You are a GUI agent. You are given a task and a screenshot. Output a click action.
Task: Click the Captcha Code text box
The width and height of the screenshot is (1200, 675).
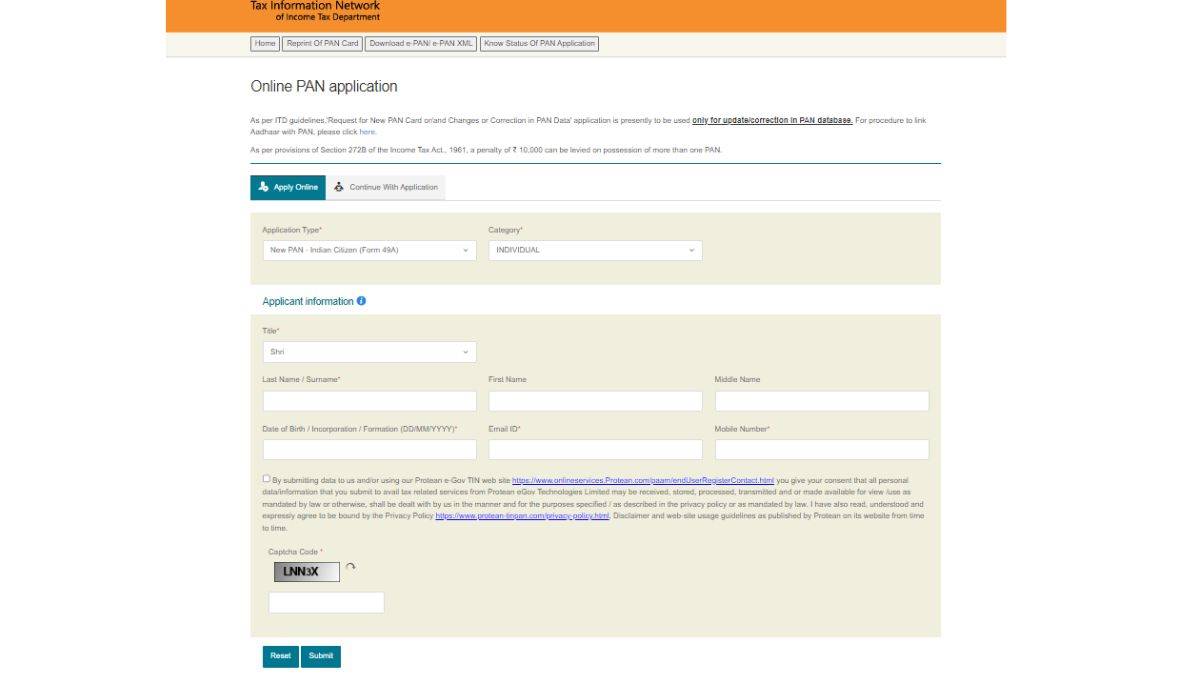point(326,603)
